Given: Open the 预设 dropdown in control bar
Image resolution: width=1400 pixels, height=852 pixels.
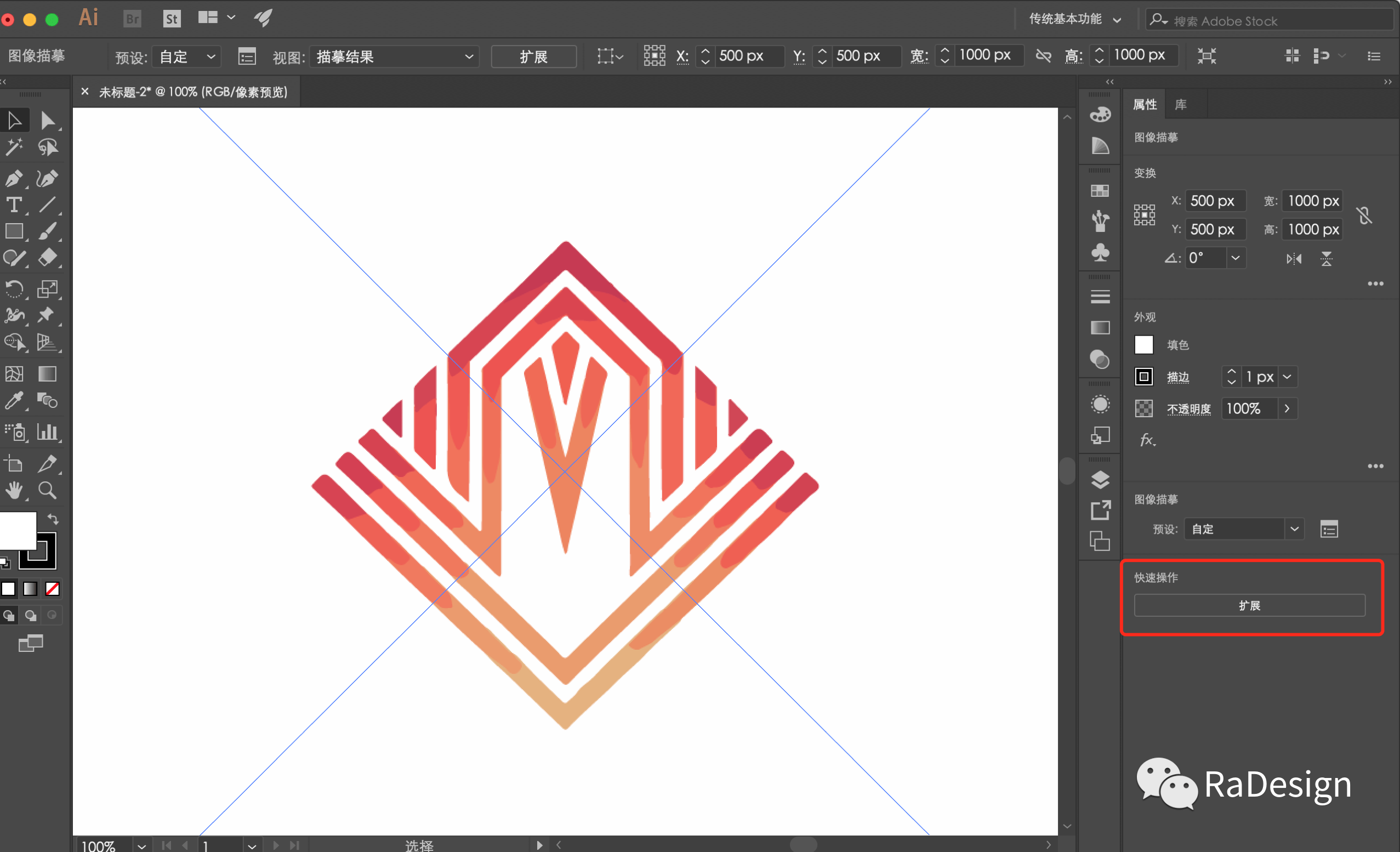Looking at the screenshot, I should [186, 57].
